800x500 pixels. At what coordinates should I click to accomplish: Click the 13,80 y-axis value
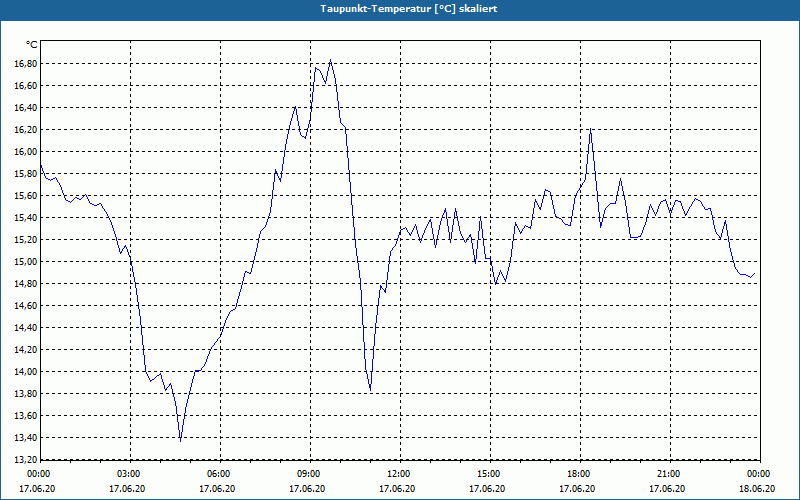click(x=26, y=393)
